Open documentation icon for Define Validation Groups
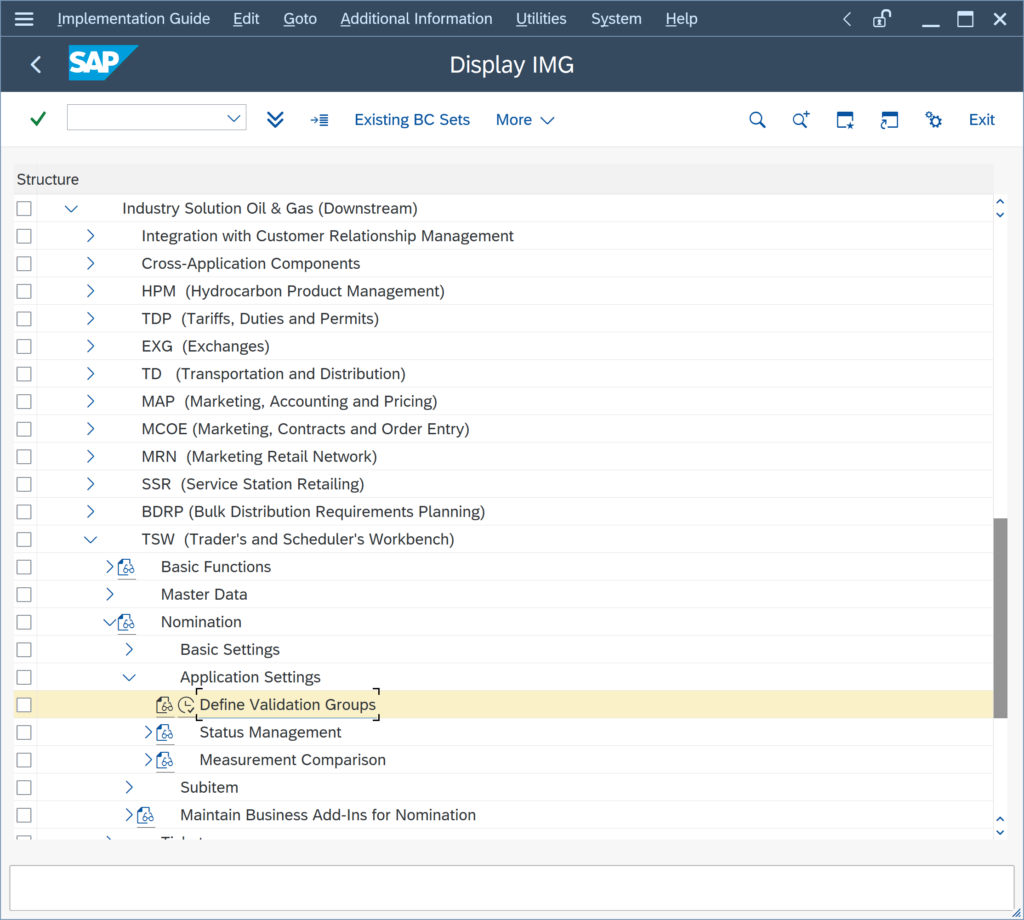 [x=165, y=705]
